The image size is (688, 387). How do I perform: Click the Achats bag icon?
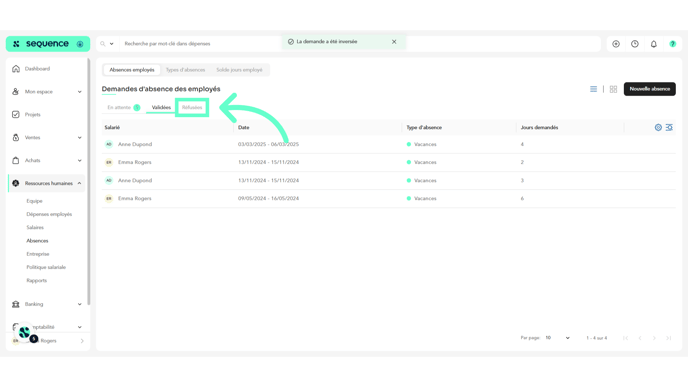tap(16, 160)
